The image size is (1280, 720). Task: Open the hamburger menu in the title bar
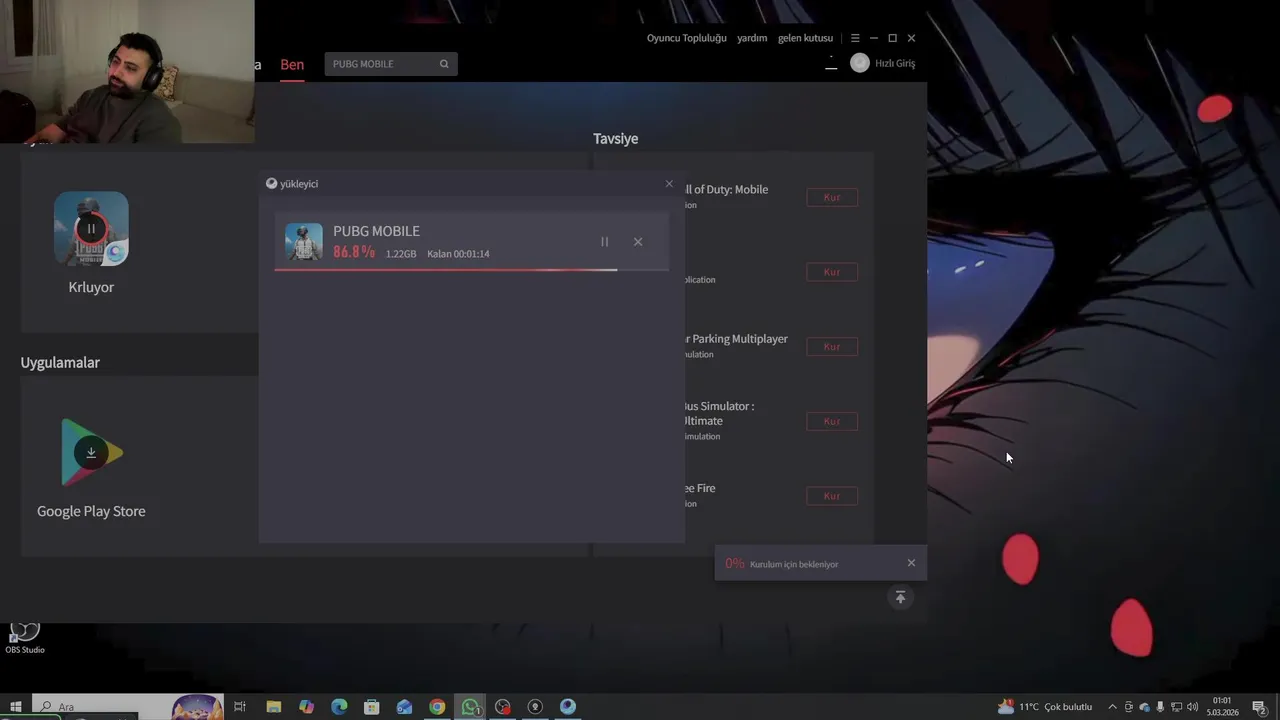[855, 38]
